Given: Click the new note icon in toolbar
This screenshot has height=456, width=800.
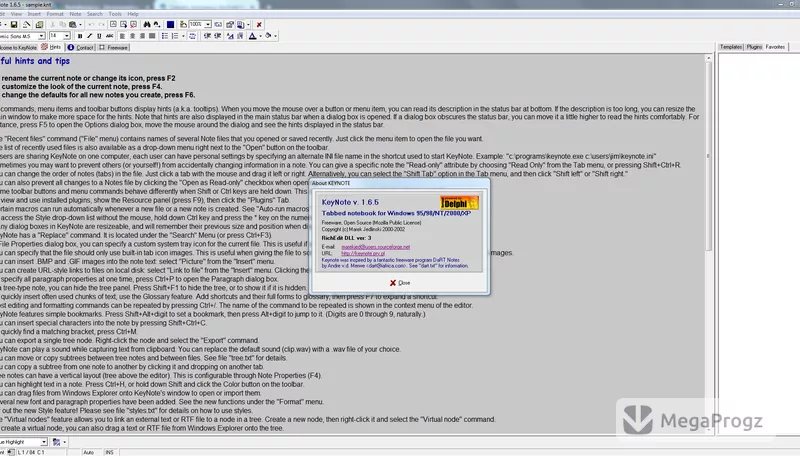Looking at the screenshot, I should (x=113, y=24).
